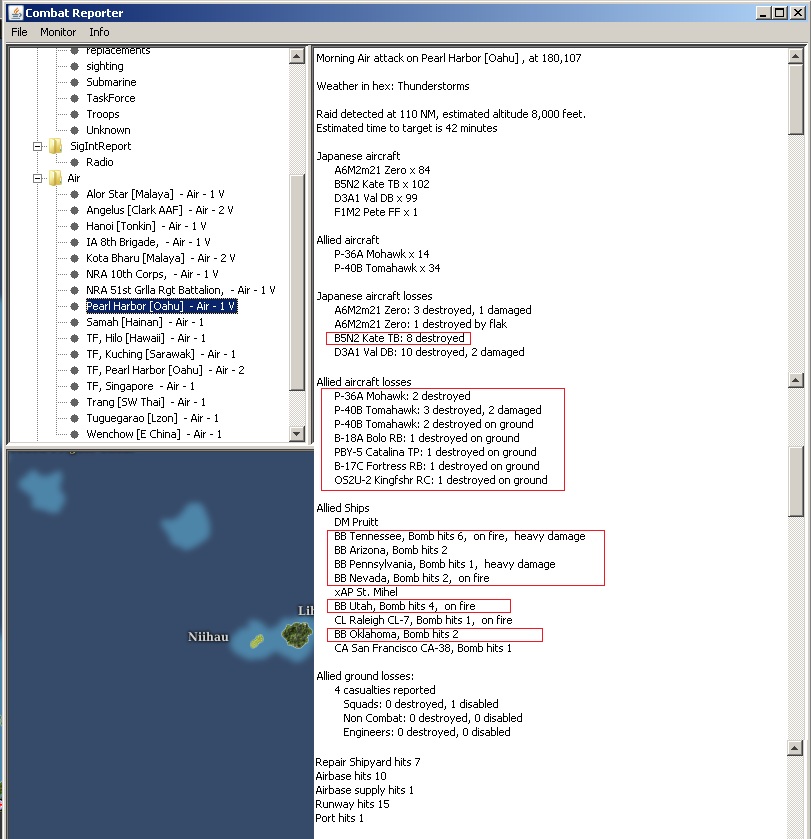Click 'Repair Shipyard hits 7' line

[368, 762]
